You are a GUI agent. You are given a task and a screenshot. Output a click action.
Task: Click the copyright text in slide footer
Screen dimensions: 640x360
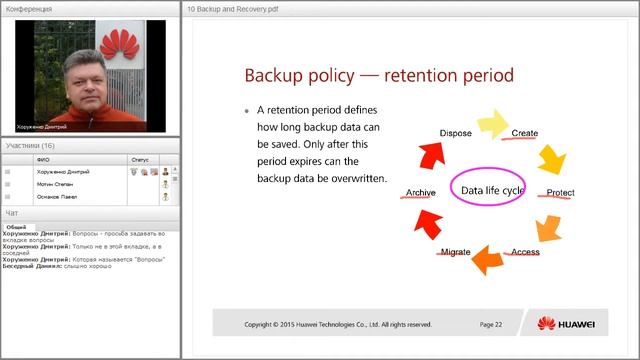point(338,324)
